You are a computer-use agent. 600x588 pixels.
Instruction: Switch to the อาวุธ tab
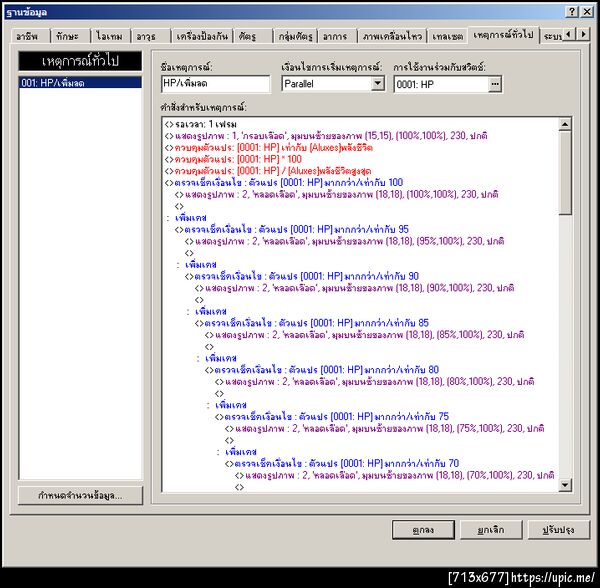150,36
